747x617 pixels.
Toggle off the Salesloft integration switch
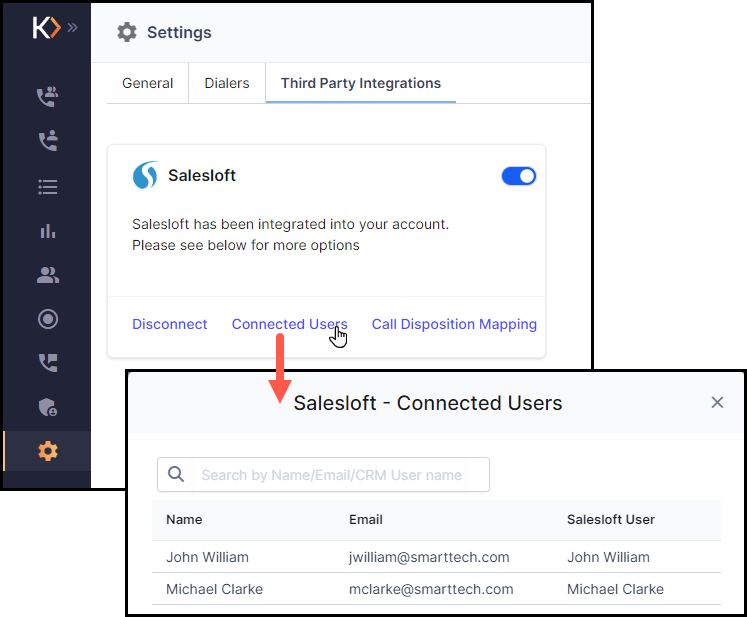pos(519,176)
